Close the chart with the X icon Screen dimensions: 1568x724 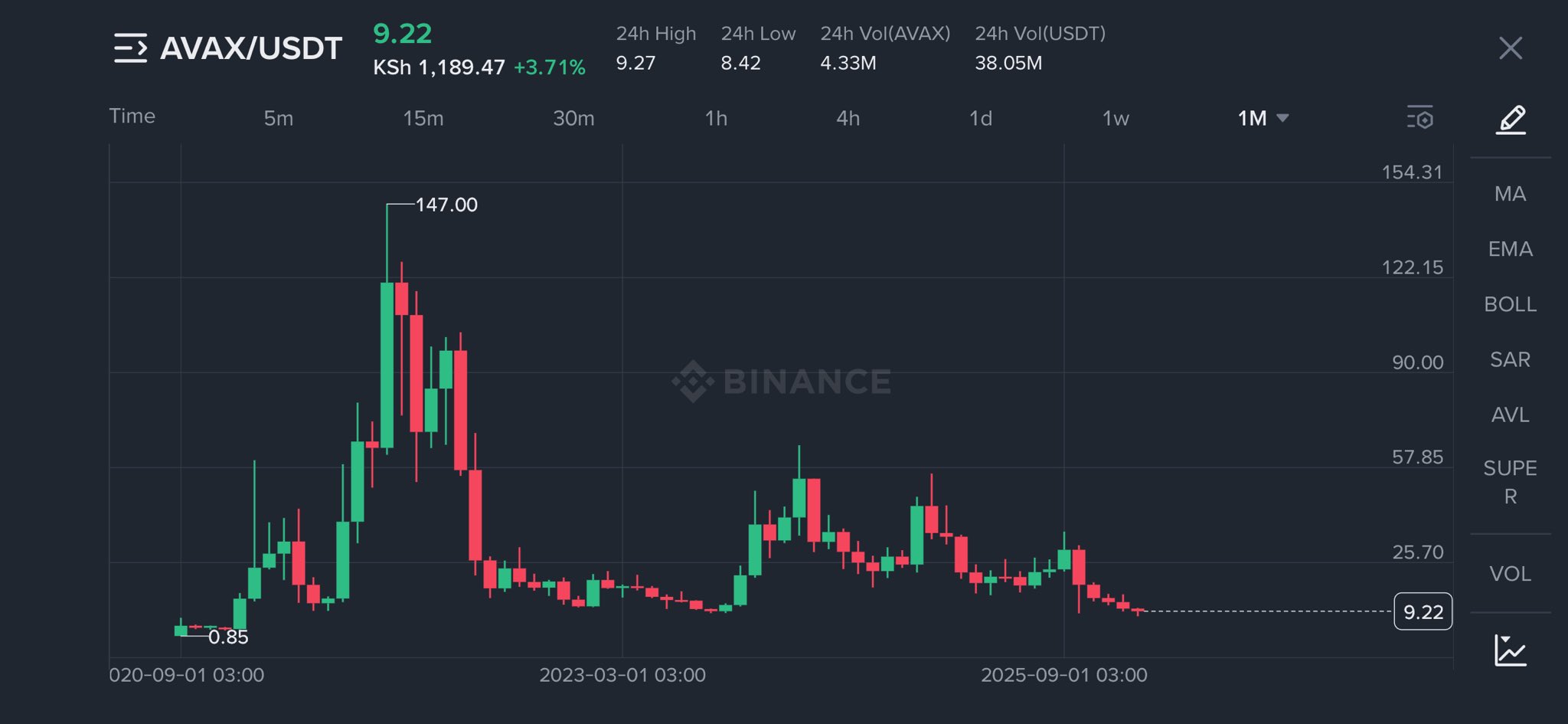click(1510, 48)
